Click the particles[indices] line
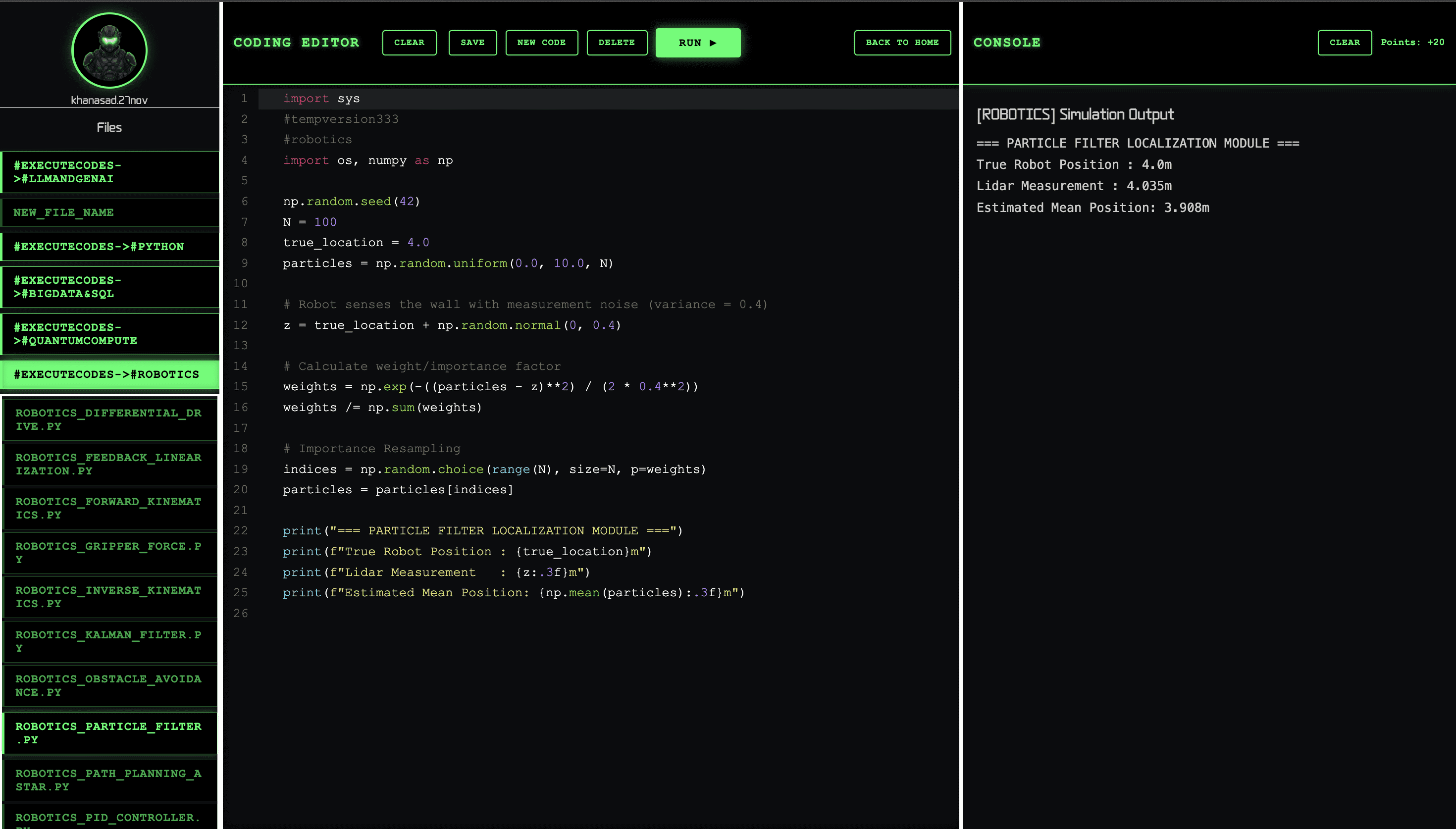This screenshot has height=829, width=1456. click(x=398, y=490)
